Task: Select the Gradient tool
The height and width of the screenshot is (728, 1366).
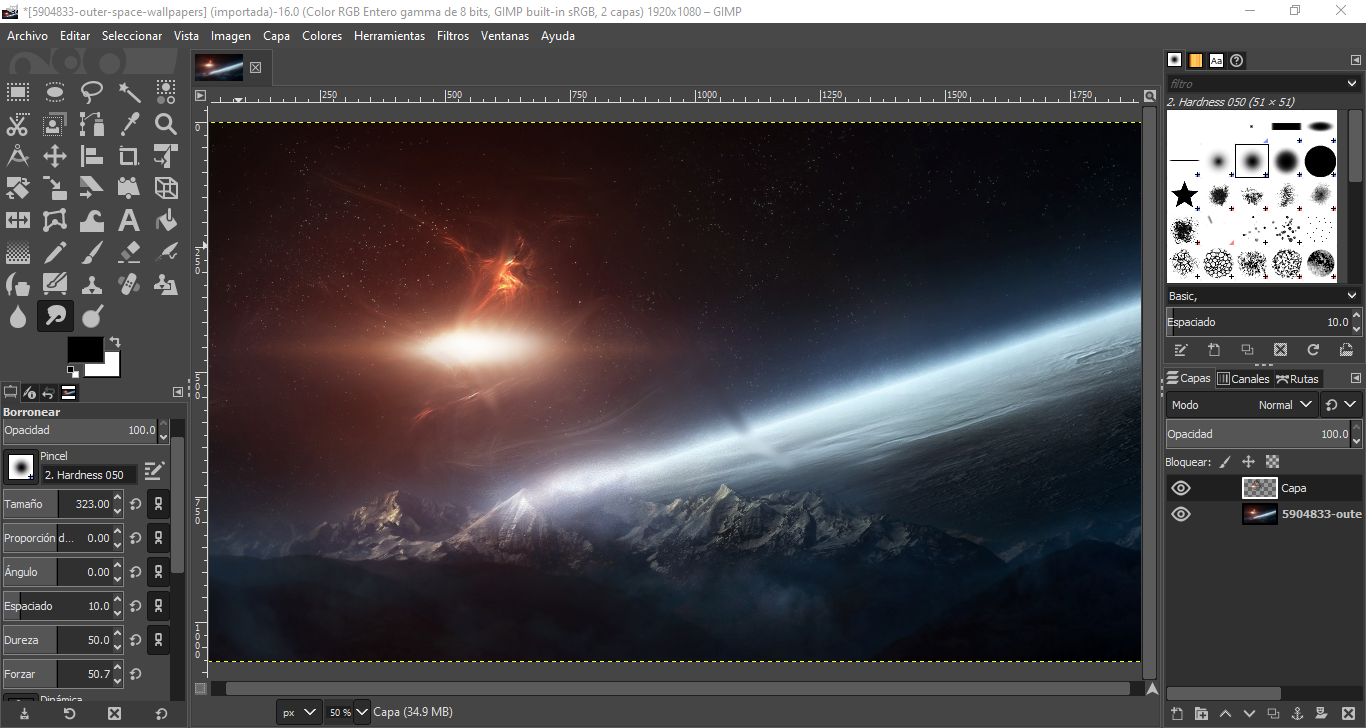Action: [x=18, y=252]
